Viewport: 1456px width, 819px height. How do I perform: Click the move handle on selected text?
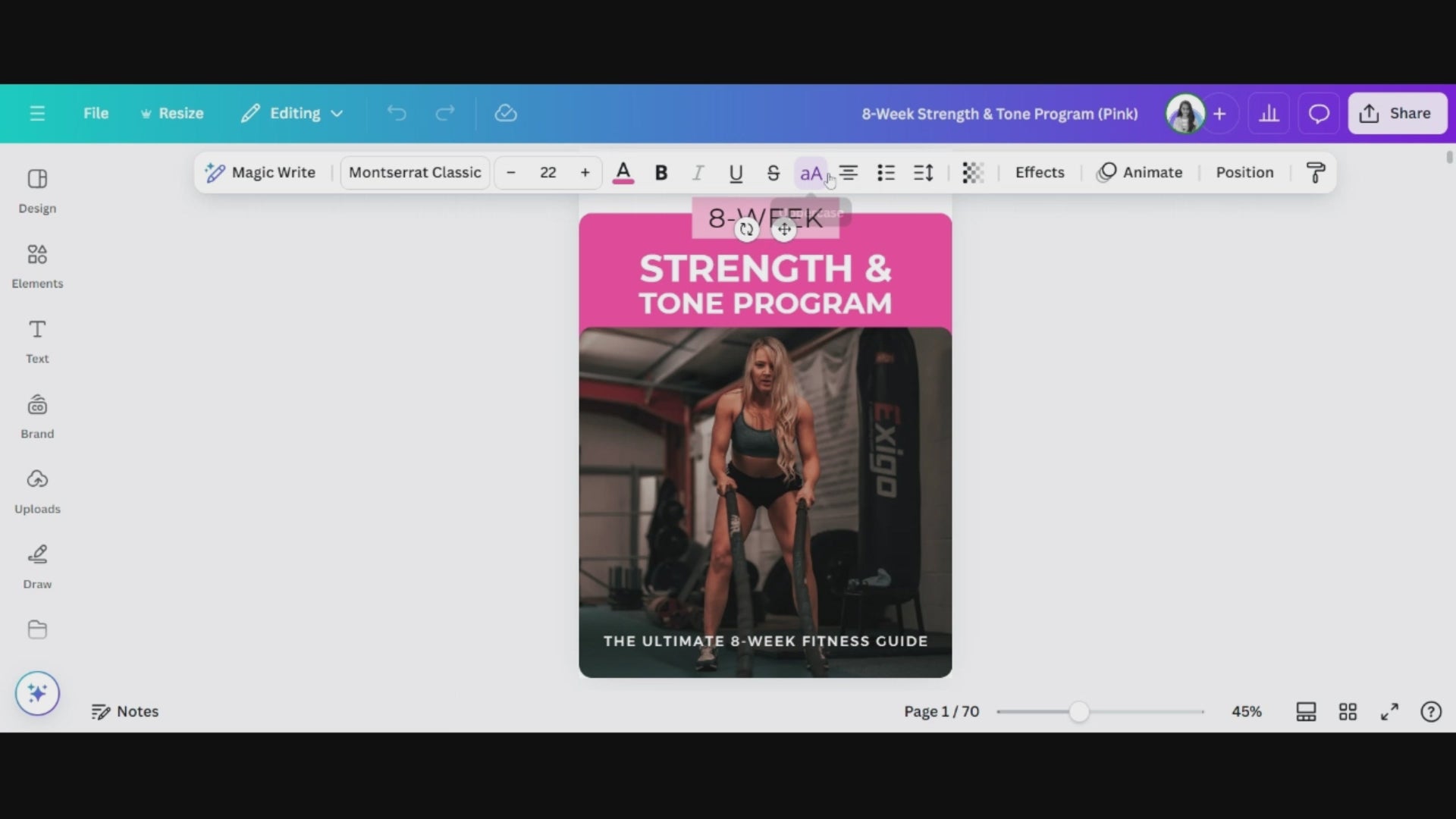point(784,229)
